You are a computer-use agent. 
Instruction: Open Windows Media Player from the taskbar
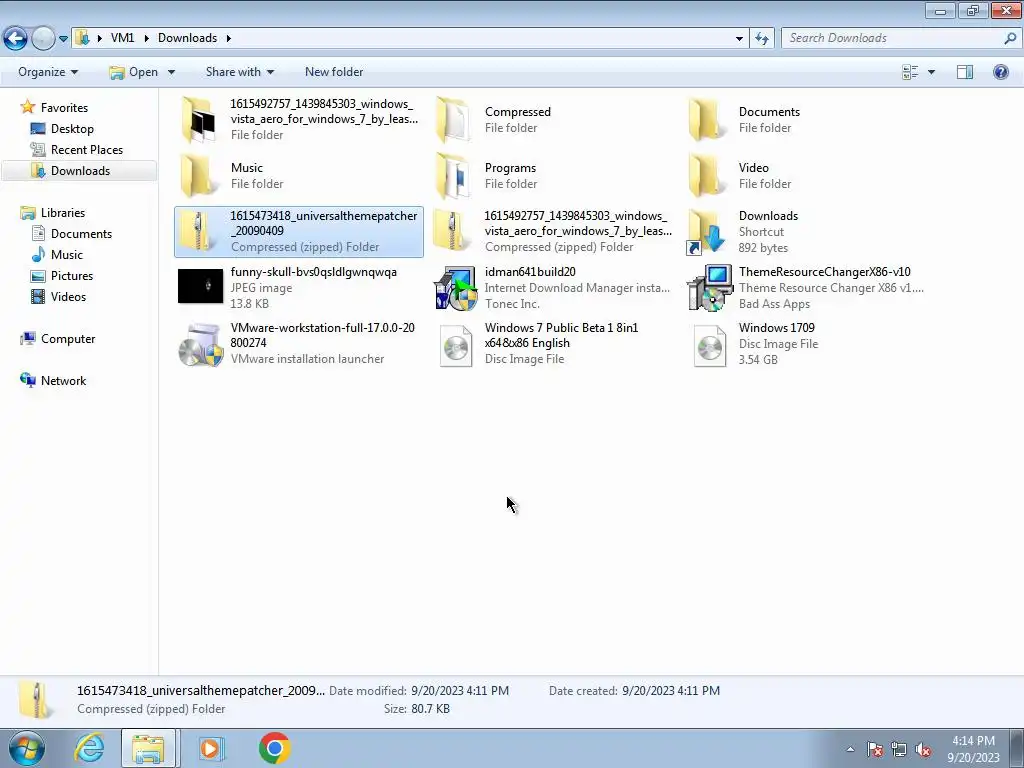pos(210,748)
